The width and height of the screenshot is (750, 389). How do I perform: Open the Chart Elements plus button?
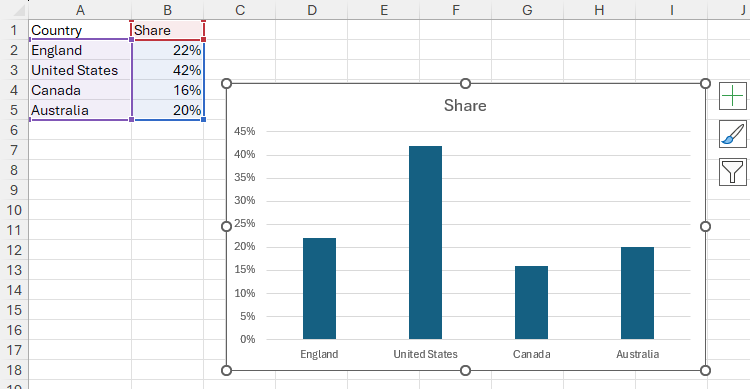point(732,96)
